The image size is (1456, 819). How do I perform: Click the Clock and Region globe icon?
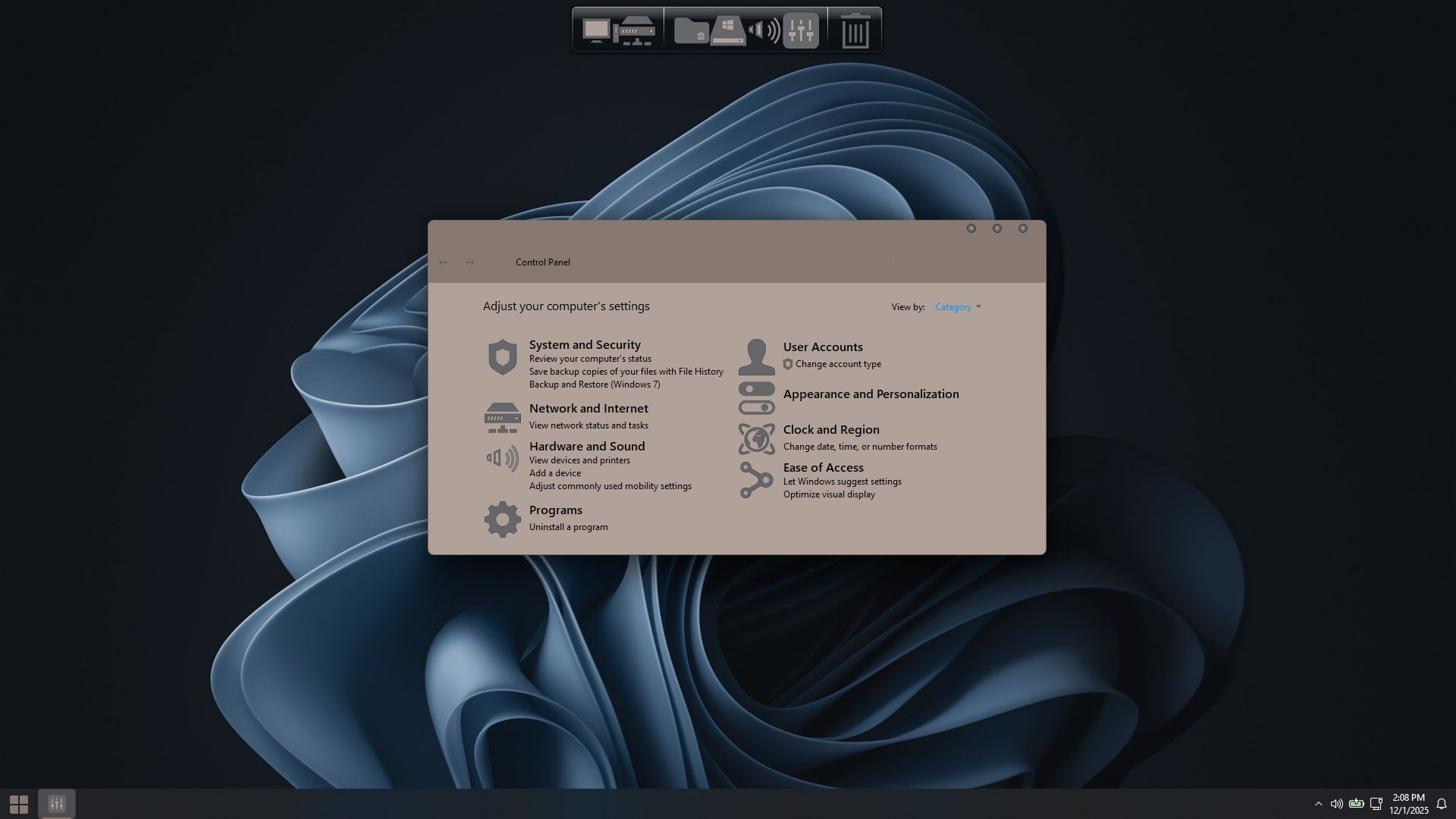tap(756, 439)
